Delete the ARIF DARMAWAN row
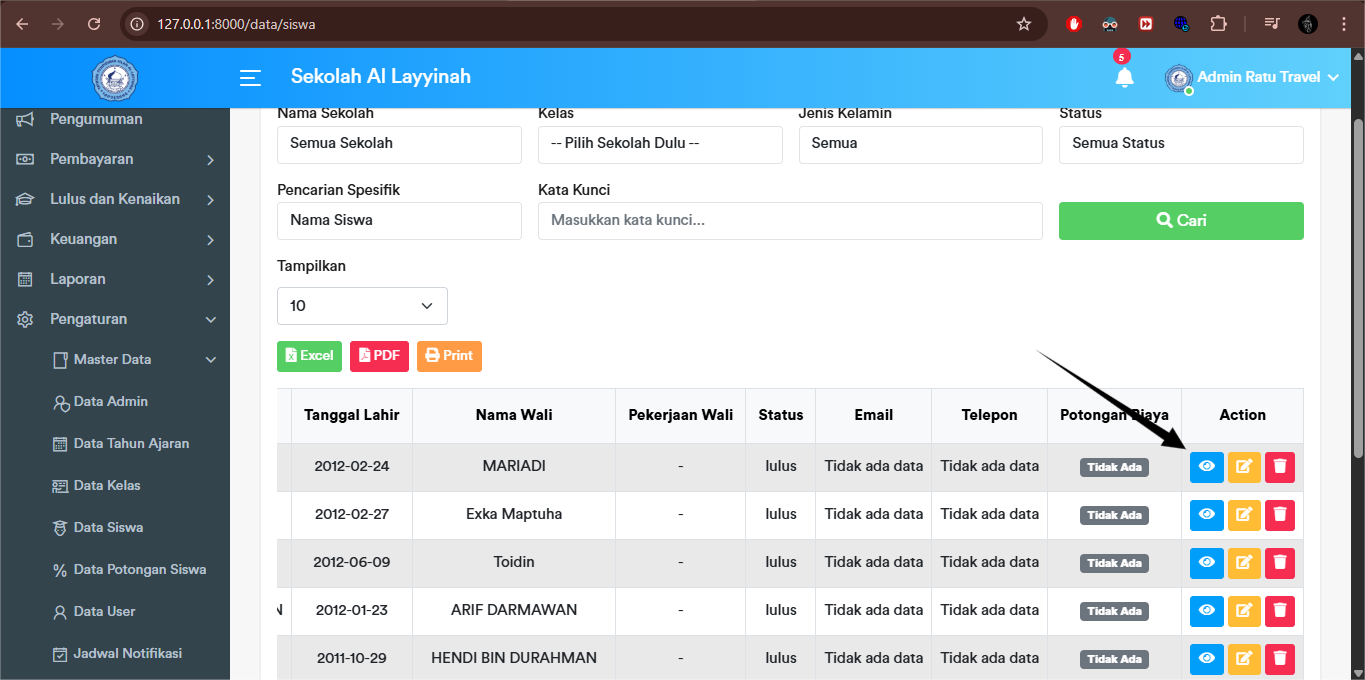Screen dimensions: 1365x680 pos(1279,611)
